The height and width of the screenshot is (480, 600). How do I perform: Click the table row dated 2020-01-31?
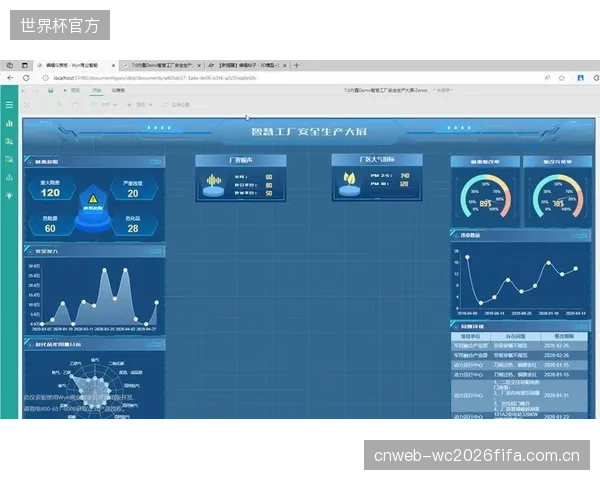pos(519,395)
